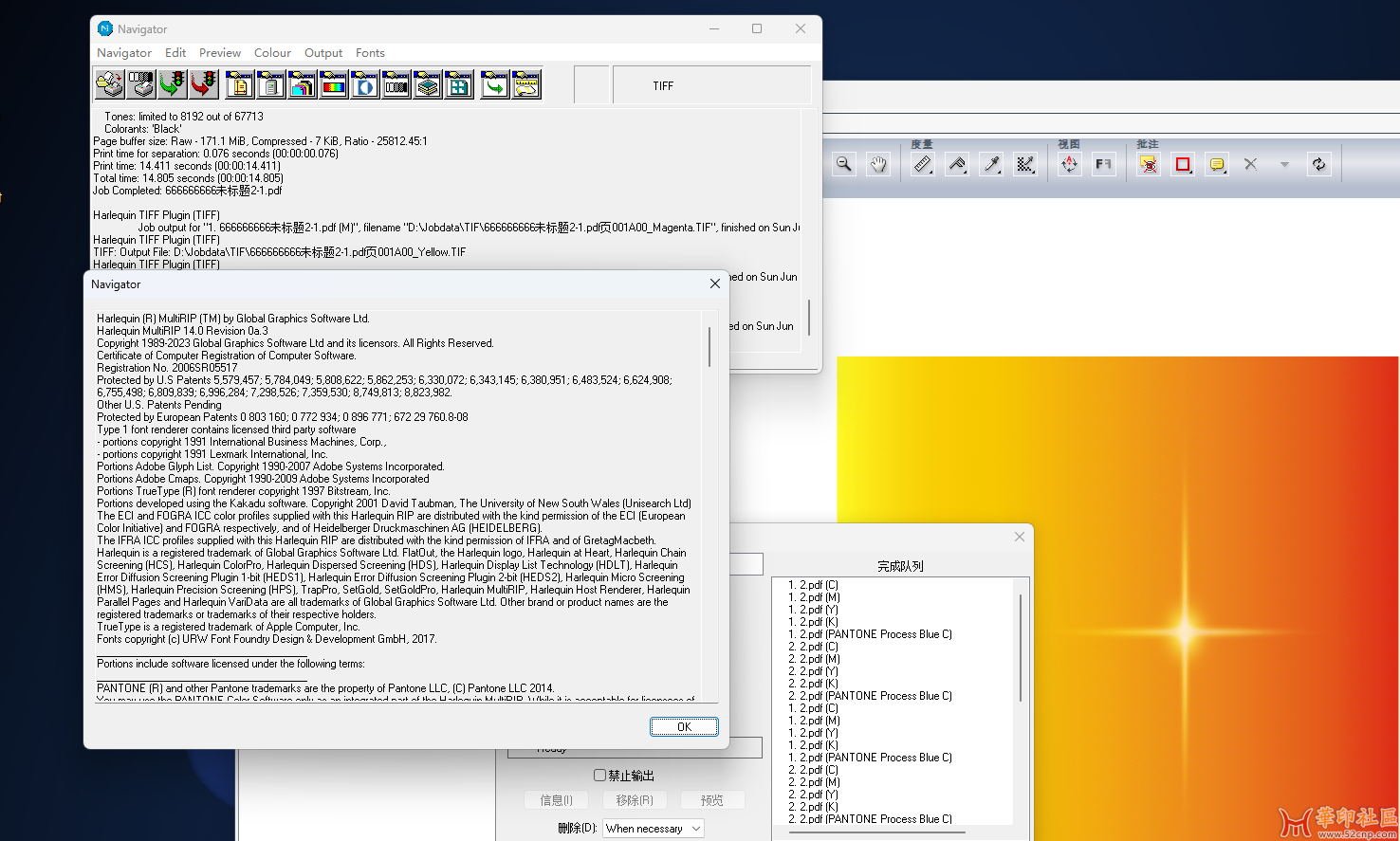Close the Navigator about dialog
This screenshot has height=841, width=1400.
(x=715, y=283)
